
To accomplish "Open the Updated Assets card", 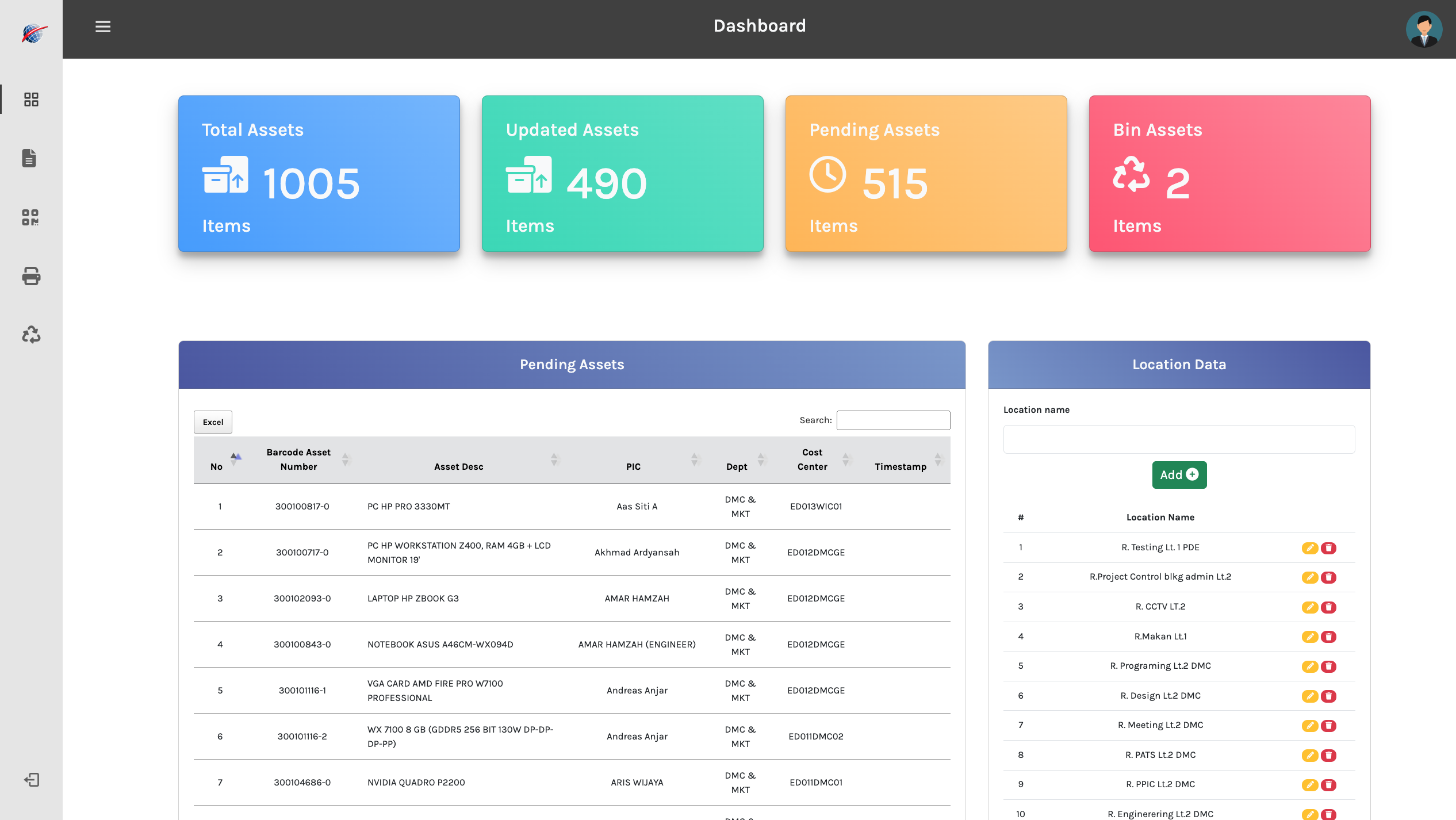I will [623, 174].
